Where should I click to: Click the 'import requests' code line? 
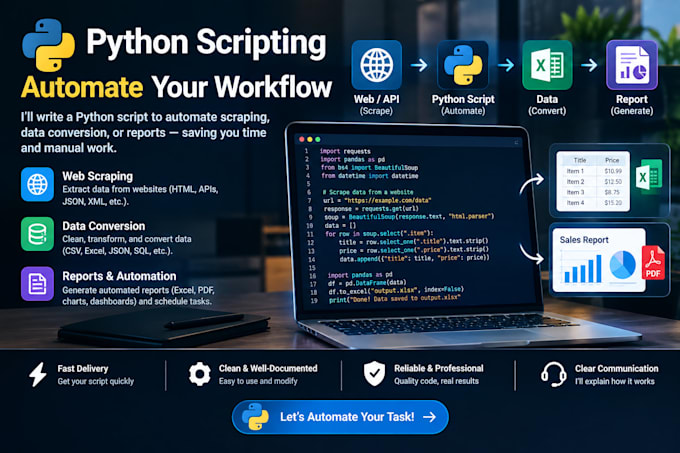click(x=345, y=151)
